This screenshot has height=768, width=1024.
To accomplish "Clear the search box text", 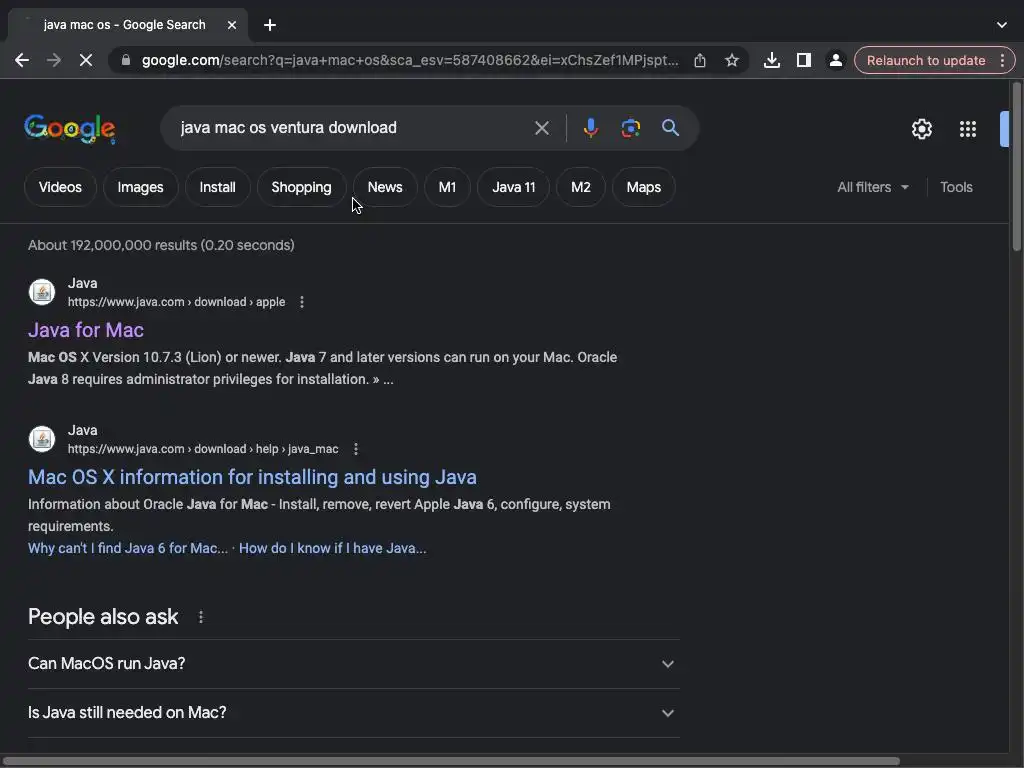I will point(541,128).
